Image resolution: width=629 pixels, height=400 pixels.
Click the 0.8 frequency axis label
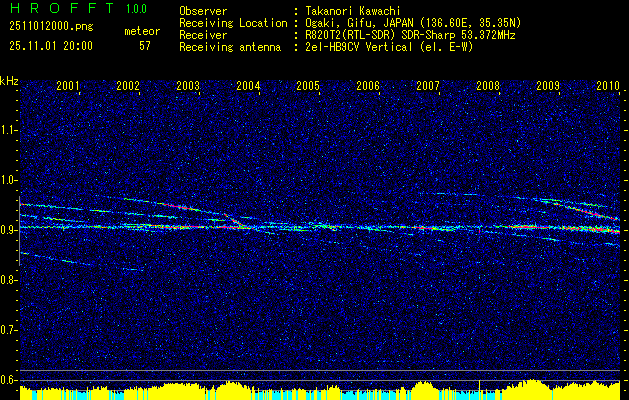point(8,280)
